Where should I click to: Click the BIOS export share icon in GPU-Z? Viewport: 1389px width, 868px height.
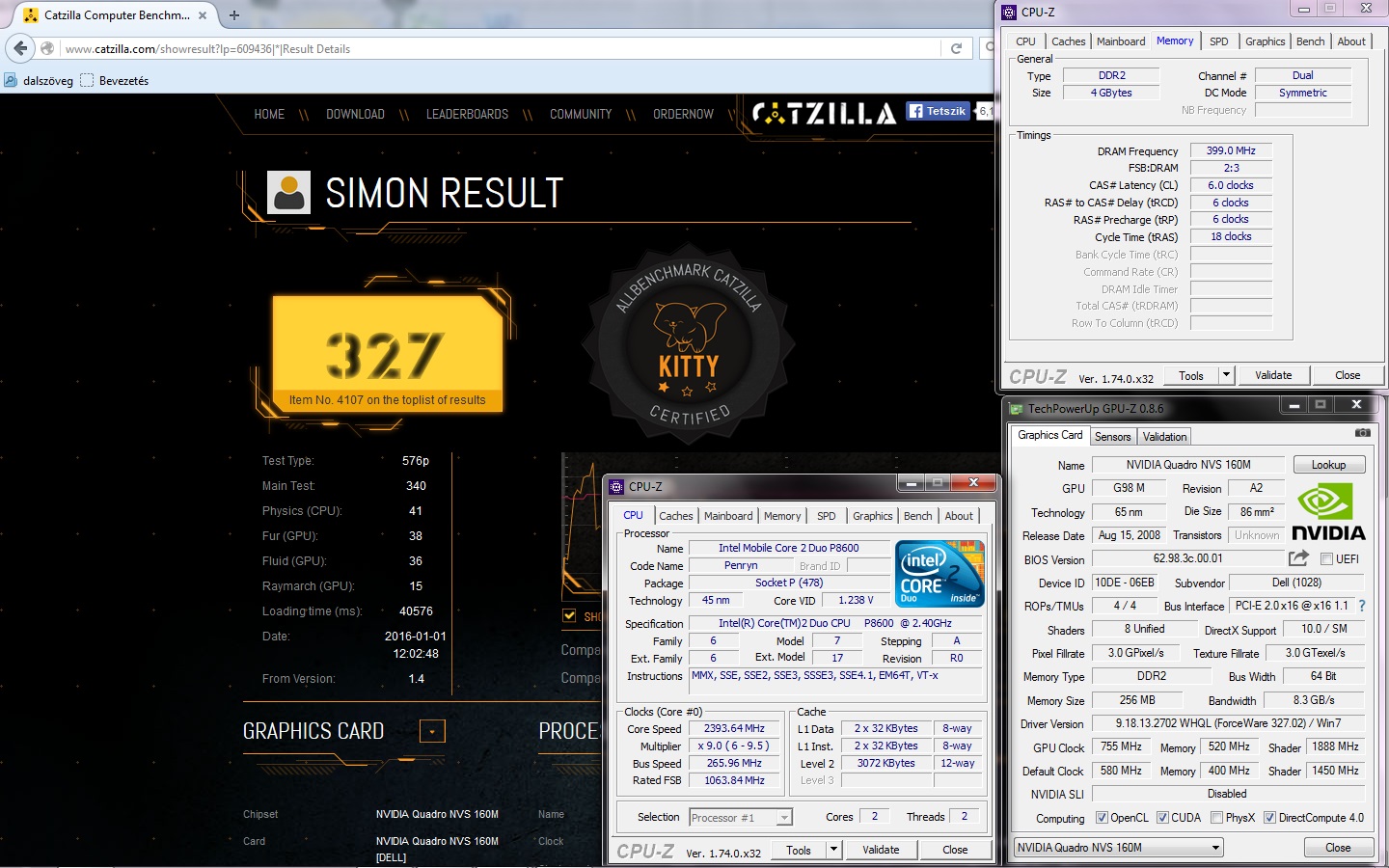(1298, 558)
